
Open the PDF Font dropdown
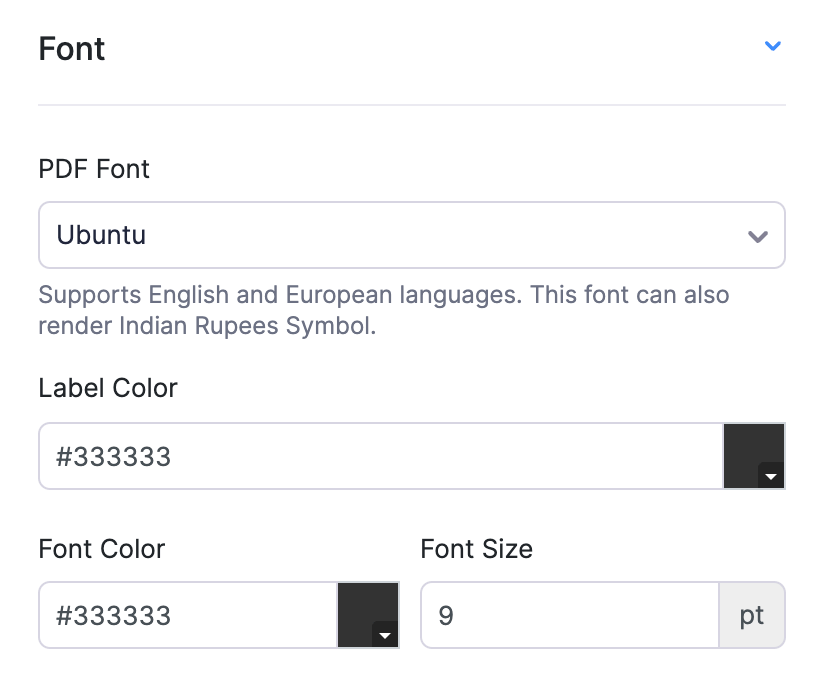(x=411, y=236)
